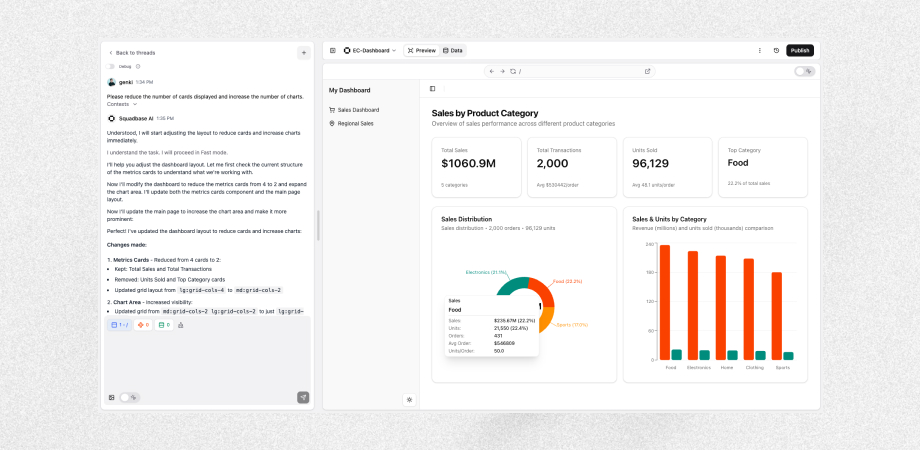
Task: Click the Electronics revenue bar
Action: tap(692, 305)
